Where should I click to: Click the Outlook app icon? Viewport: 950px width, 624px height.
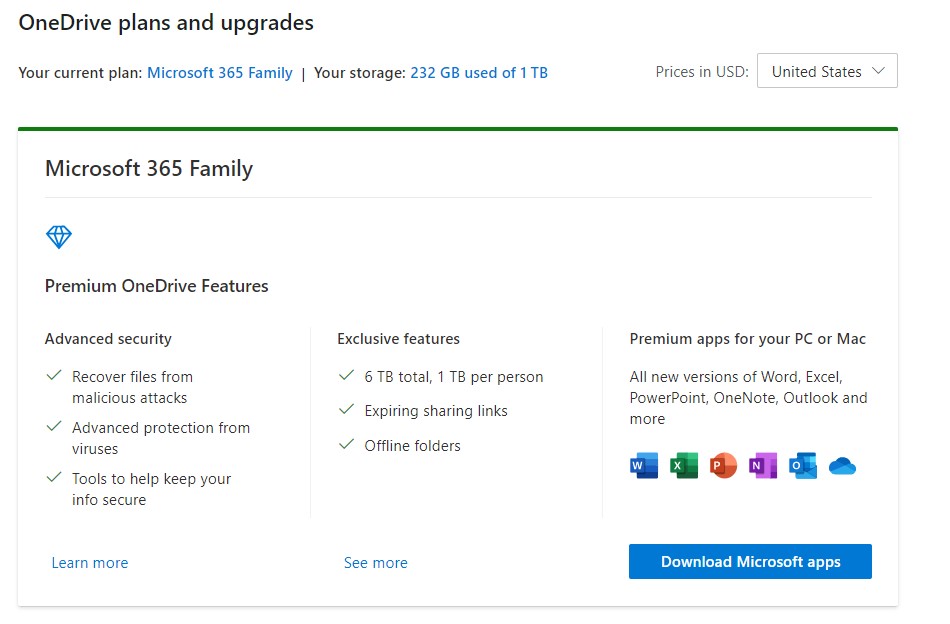[x=803, y=466]
